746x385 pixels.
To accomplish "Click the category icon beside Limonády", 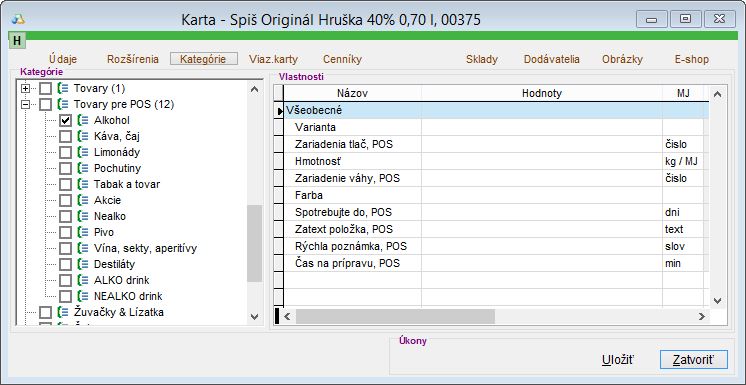I will (83, 152).
